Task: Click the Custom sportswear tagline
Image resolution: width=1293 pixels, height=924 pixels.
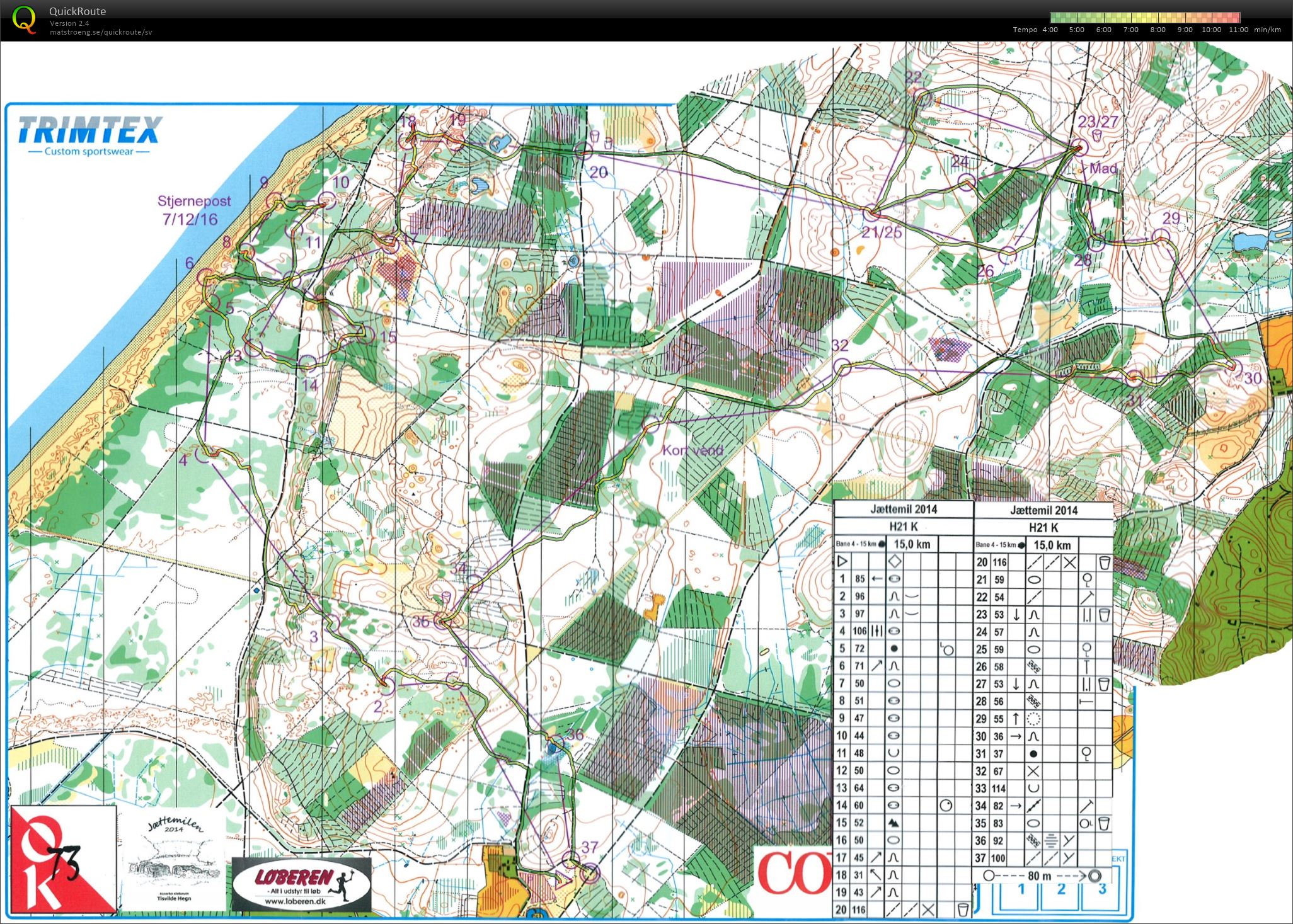Action: 89,152
